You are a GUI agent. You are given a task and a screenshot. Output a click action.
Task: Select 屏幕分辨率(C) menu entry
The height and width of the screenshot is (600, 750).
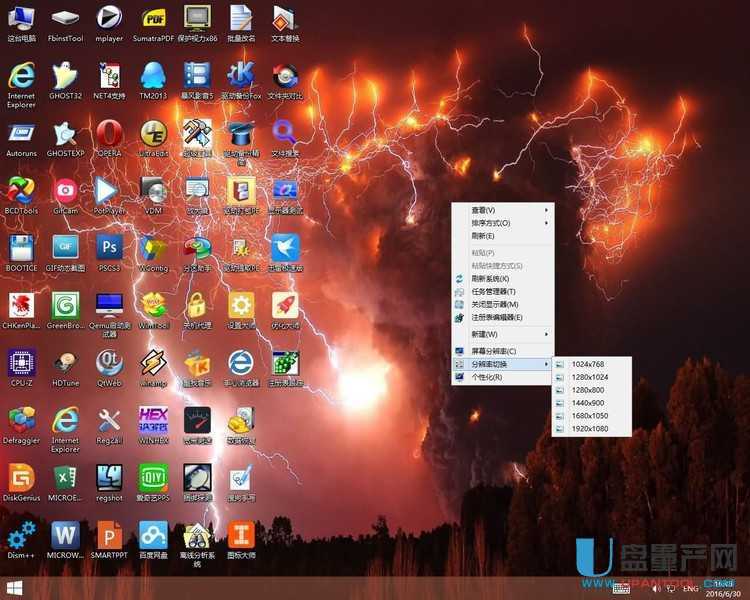point(503,351)
